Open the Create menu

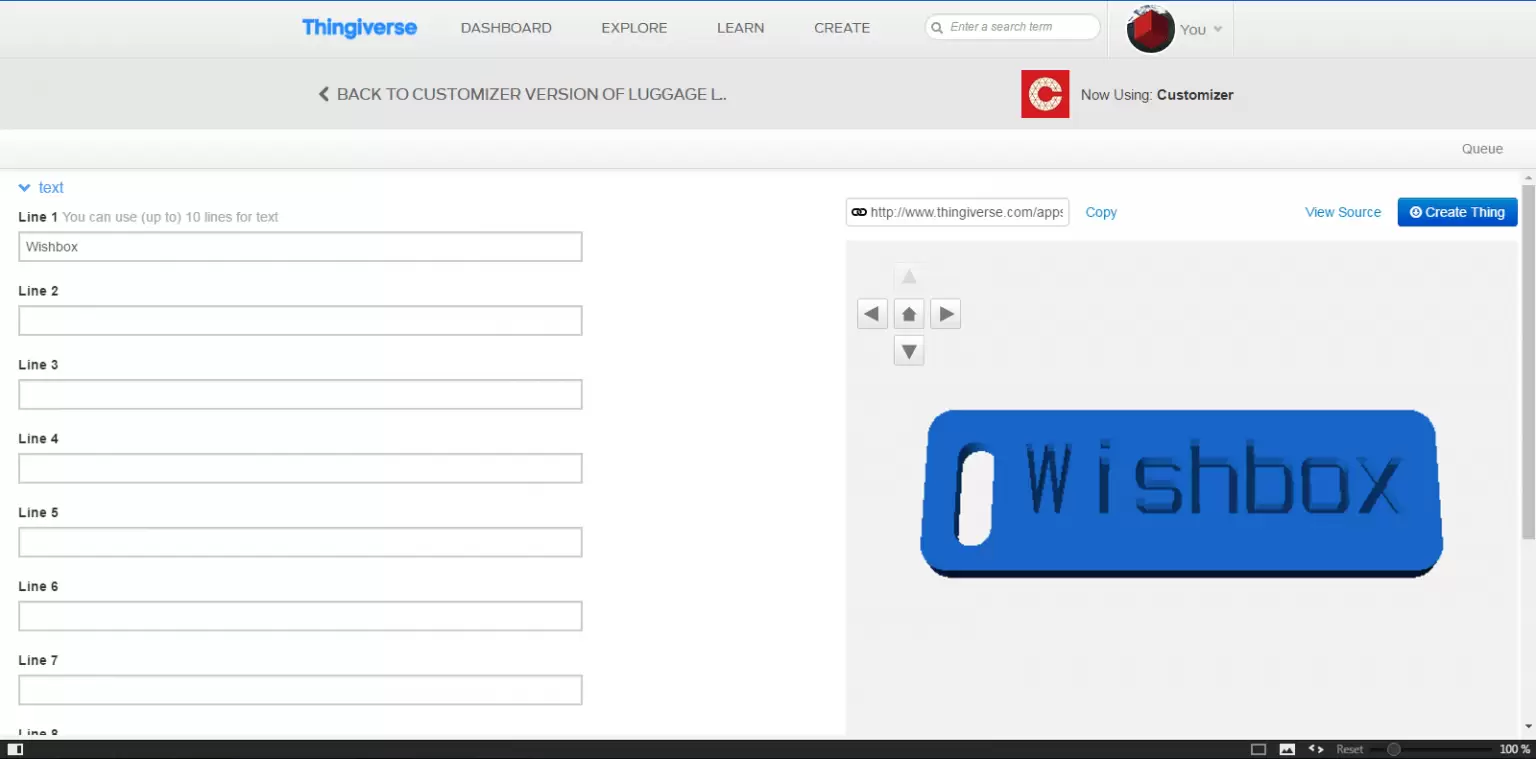pos(842,28)
